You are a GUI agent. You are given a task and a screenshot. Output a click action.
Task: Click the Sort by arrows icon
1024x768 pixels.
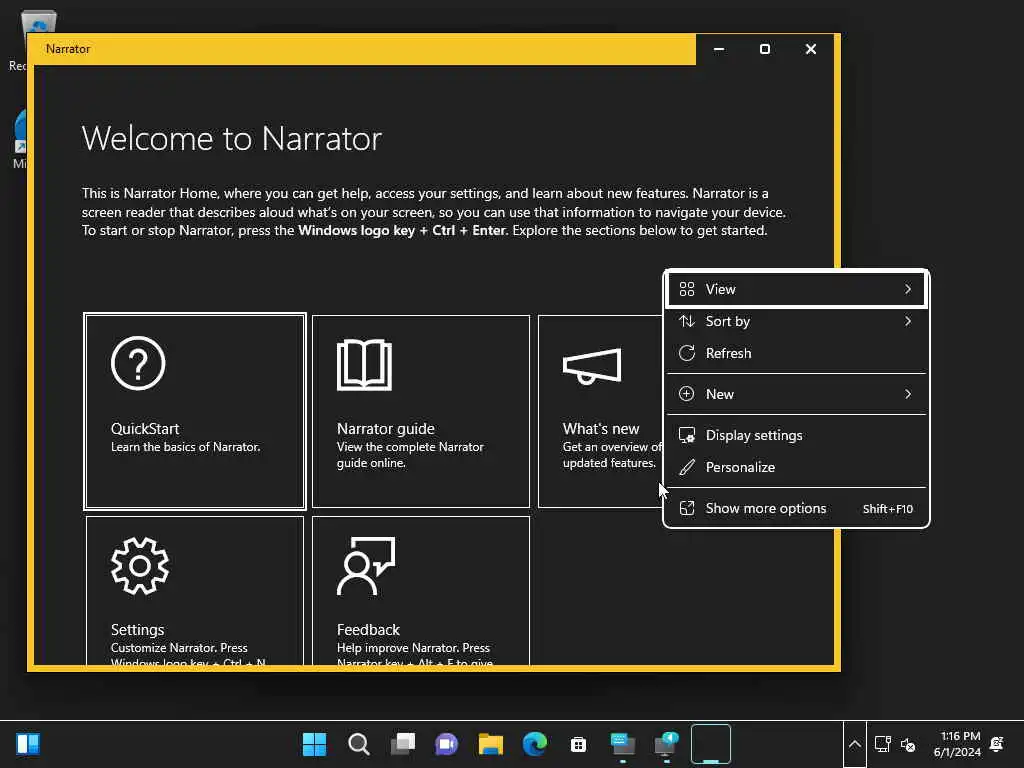click(686, 321)
